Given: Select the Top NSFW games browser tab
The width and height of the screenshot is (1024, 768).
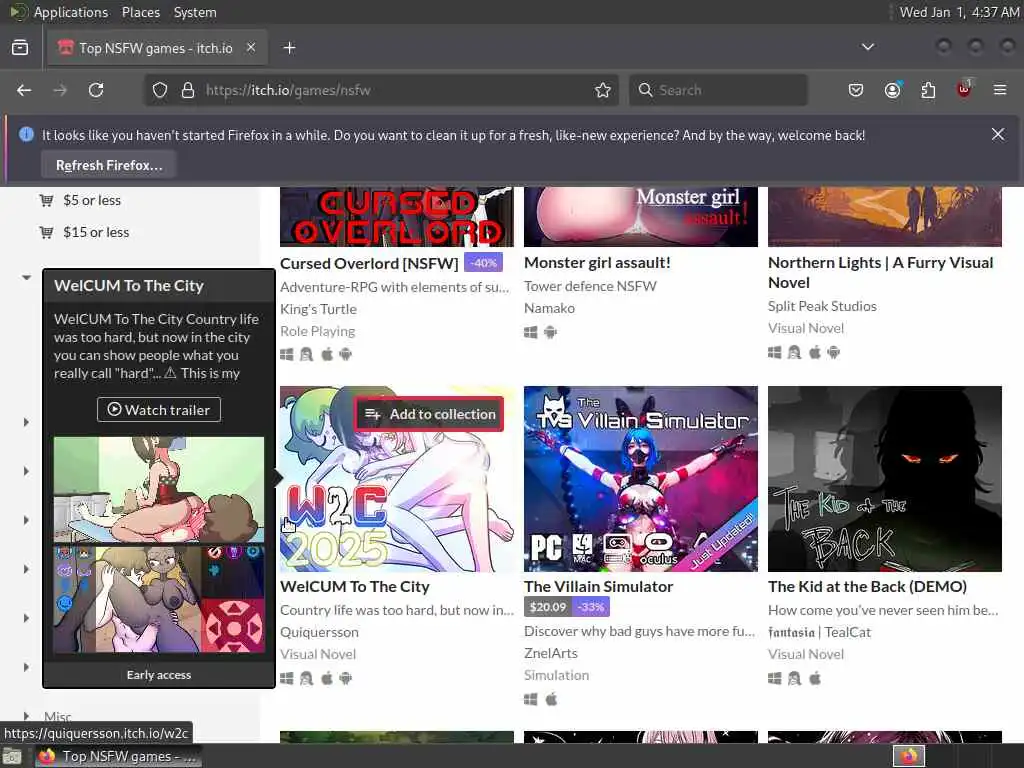Looking at the screenshot, I should pyautogui.click(x=157, y=48).
